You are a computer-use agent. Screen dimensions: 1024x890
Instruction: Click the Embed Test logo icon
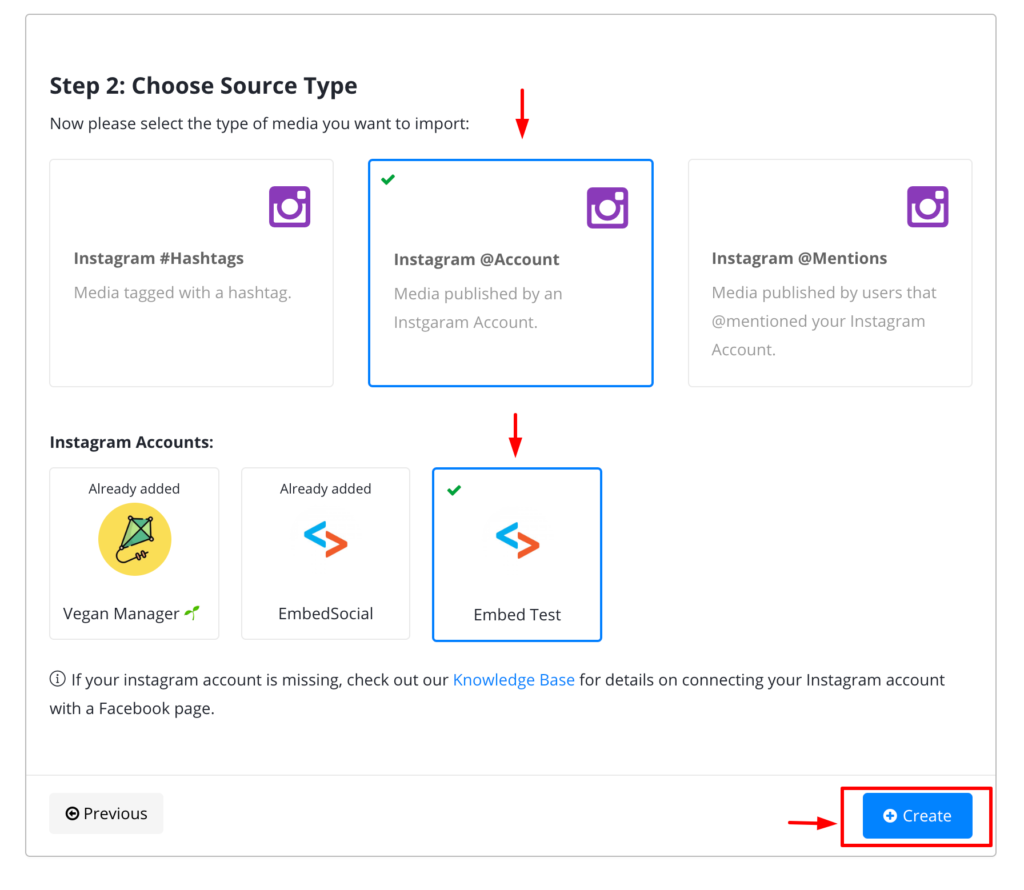[x=517, y=540]
